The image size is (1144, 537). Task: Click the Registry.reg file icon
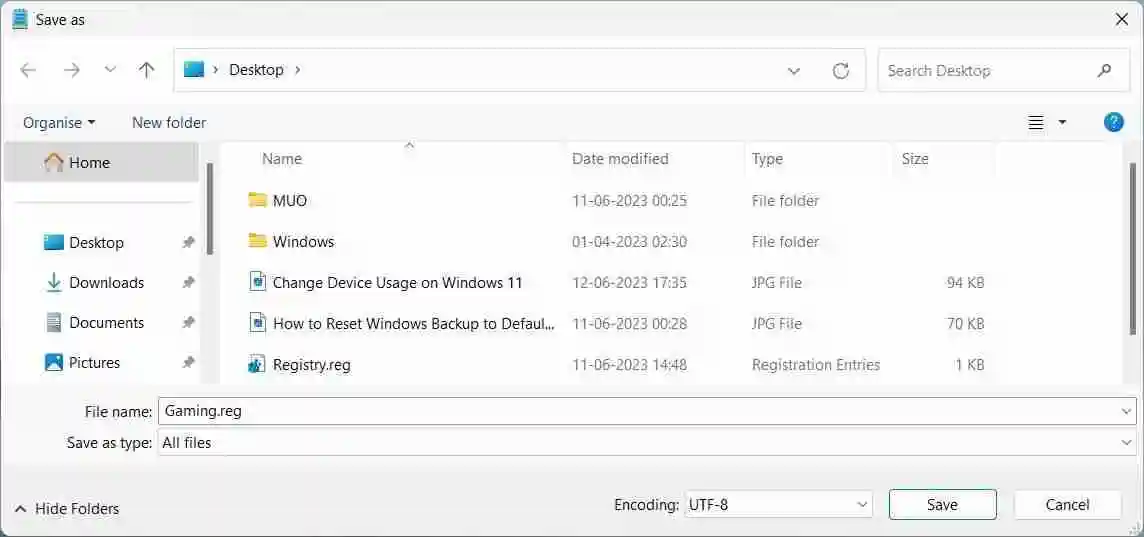pyautogui.click(x=257, y=363)
